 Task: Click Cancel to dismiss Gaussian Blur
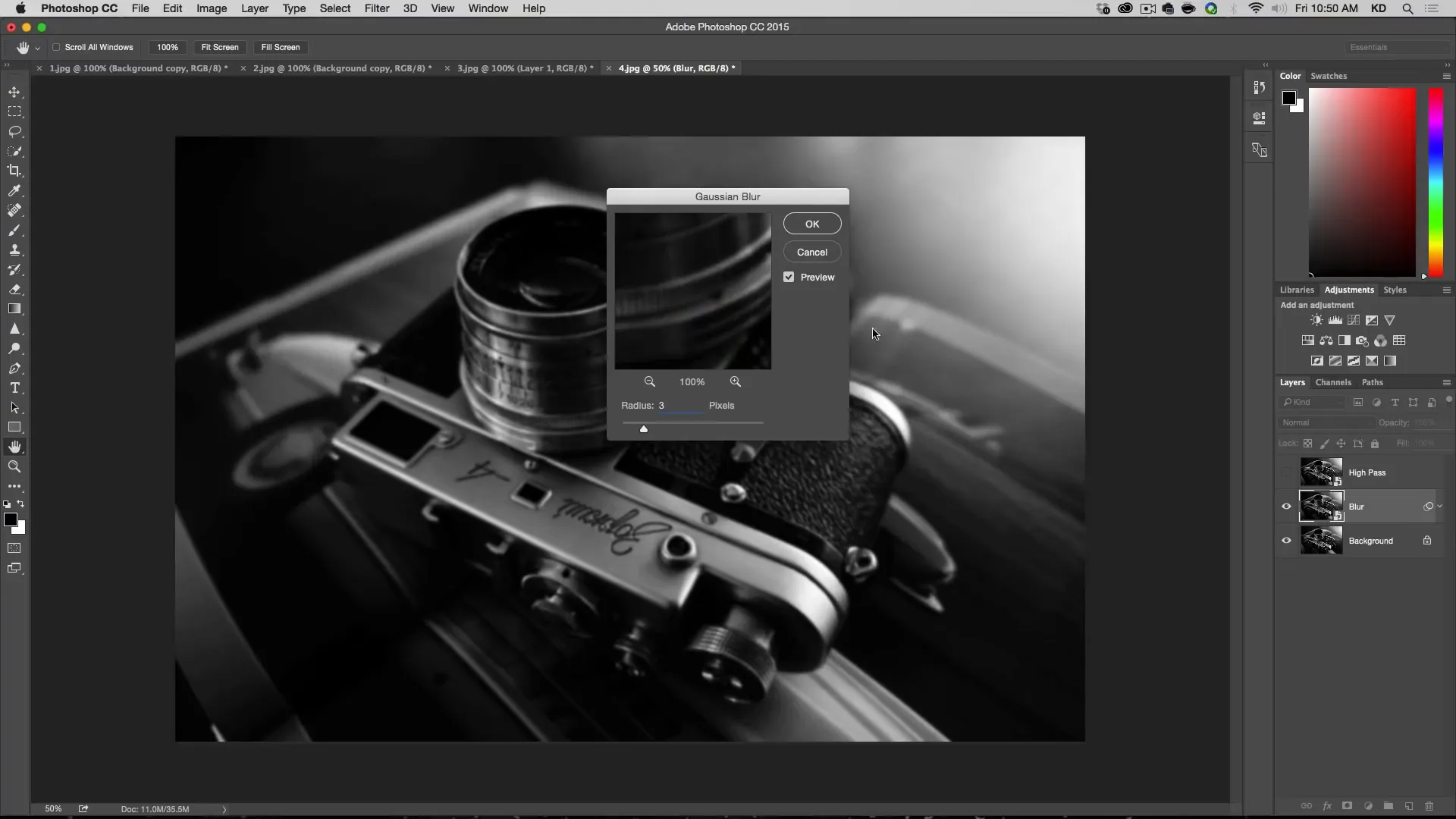point(812,251)
